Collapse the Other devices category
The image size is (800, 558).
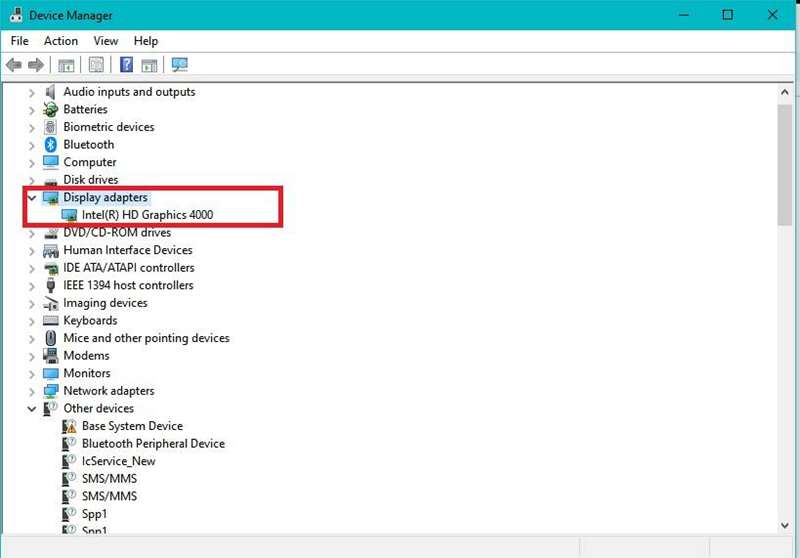[x=32, y=409]
